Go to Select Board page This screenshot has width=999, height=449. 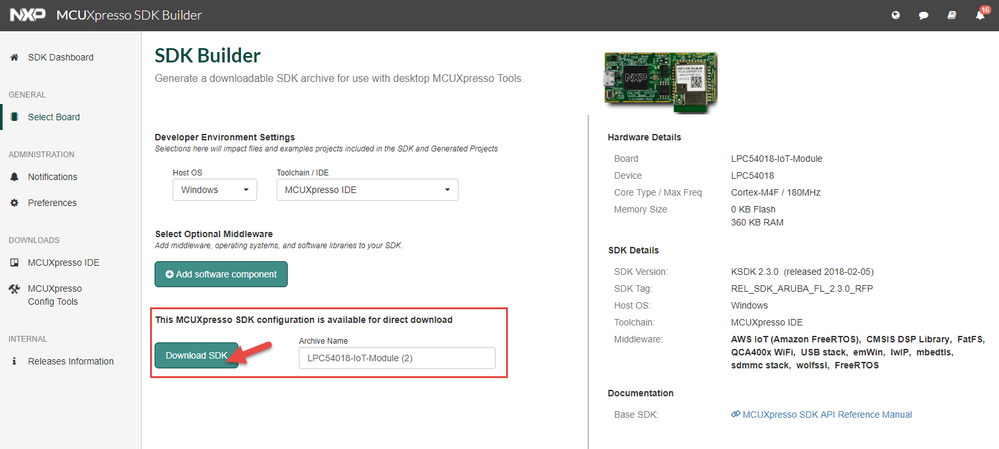[x=54, y=117]
